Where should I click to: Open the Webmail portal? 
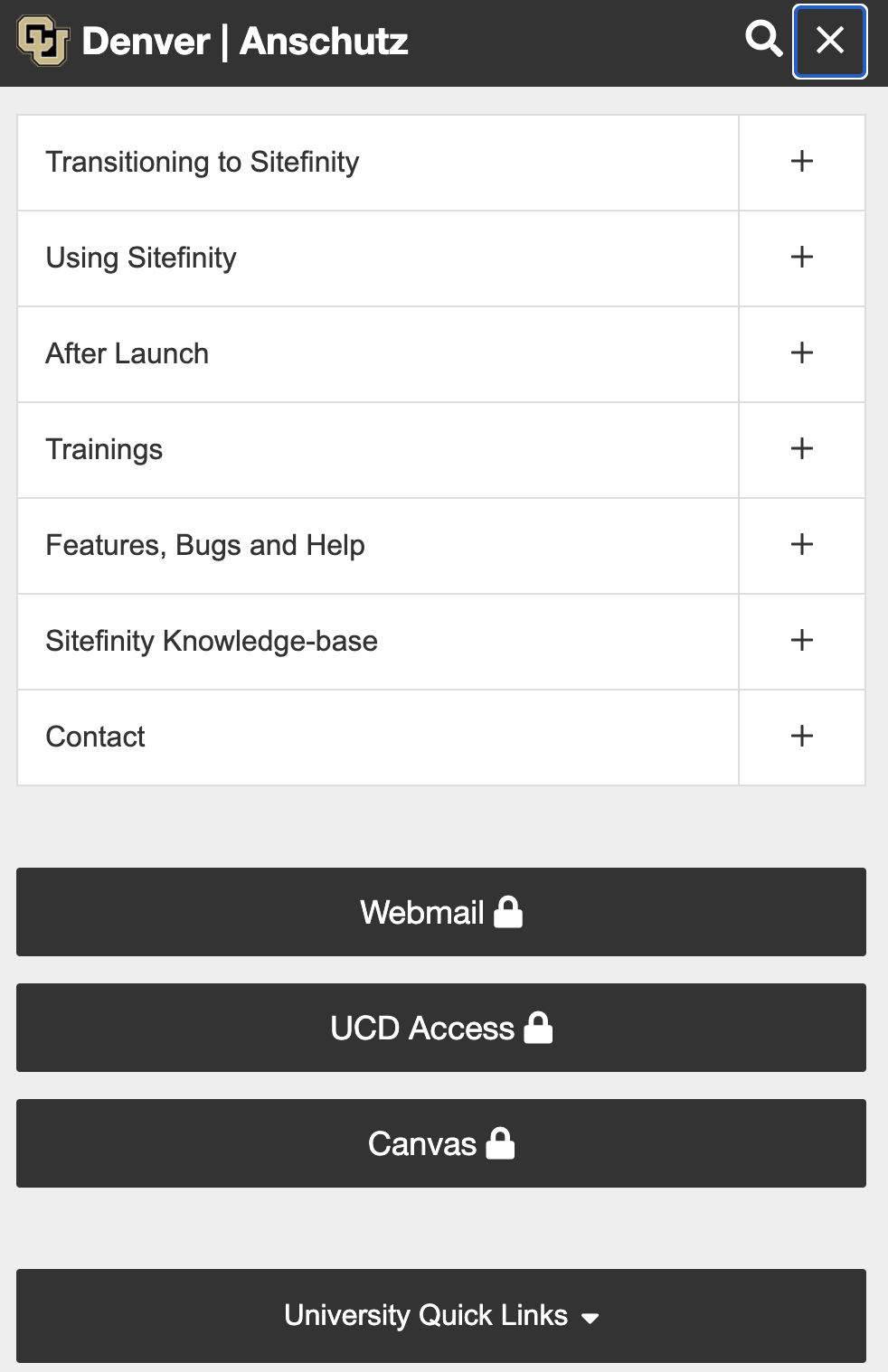[x=441, y=912]
